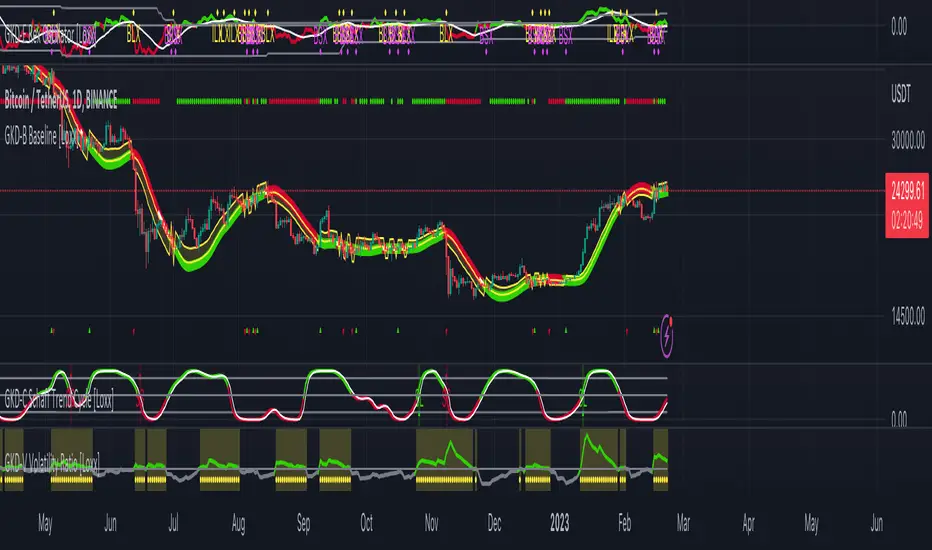
Task: Select the GKD-B Baseline indicator legend
Action: [40, 137]
